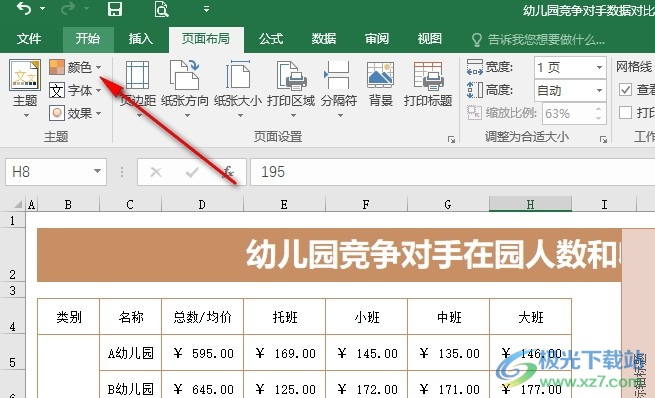This screenshot has width=655, height=398.
Task: Select column H header
Action: click(531, 205)
